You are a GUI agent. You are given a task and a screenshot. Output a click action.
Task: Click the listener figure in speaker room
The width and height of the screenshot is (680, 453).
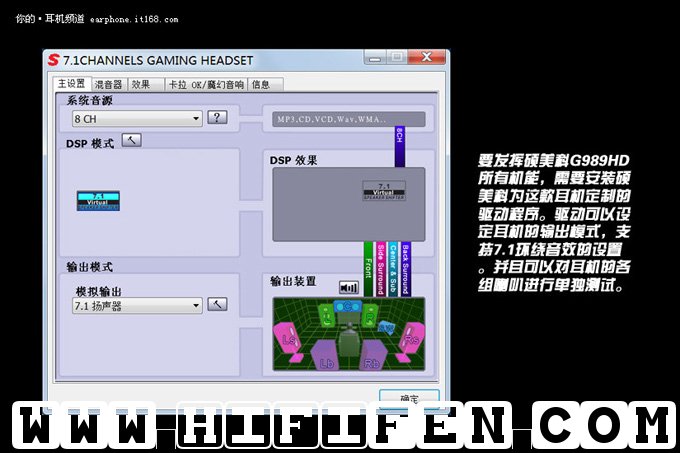(349, 342)
